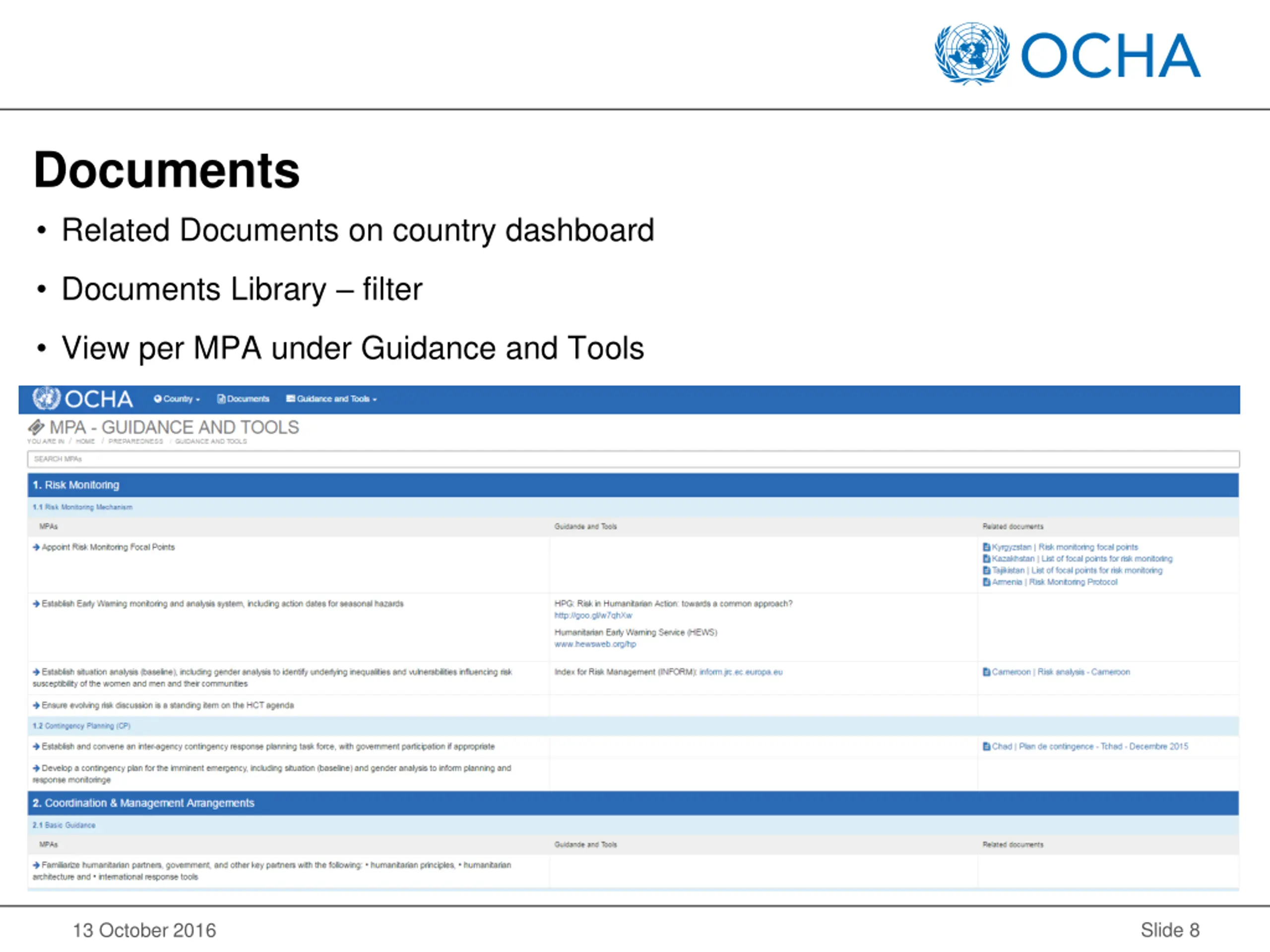The width and height of the screenshot is (1270, 952).
Task: Click arrow icon beside Establish and convene inter-agency row
Action: point(36,747)
